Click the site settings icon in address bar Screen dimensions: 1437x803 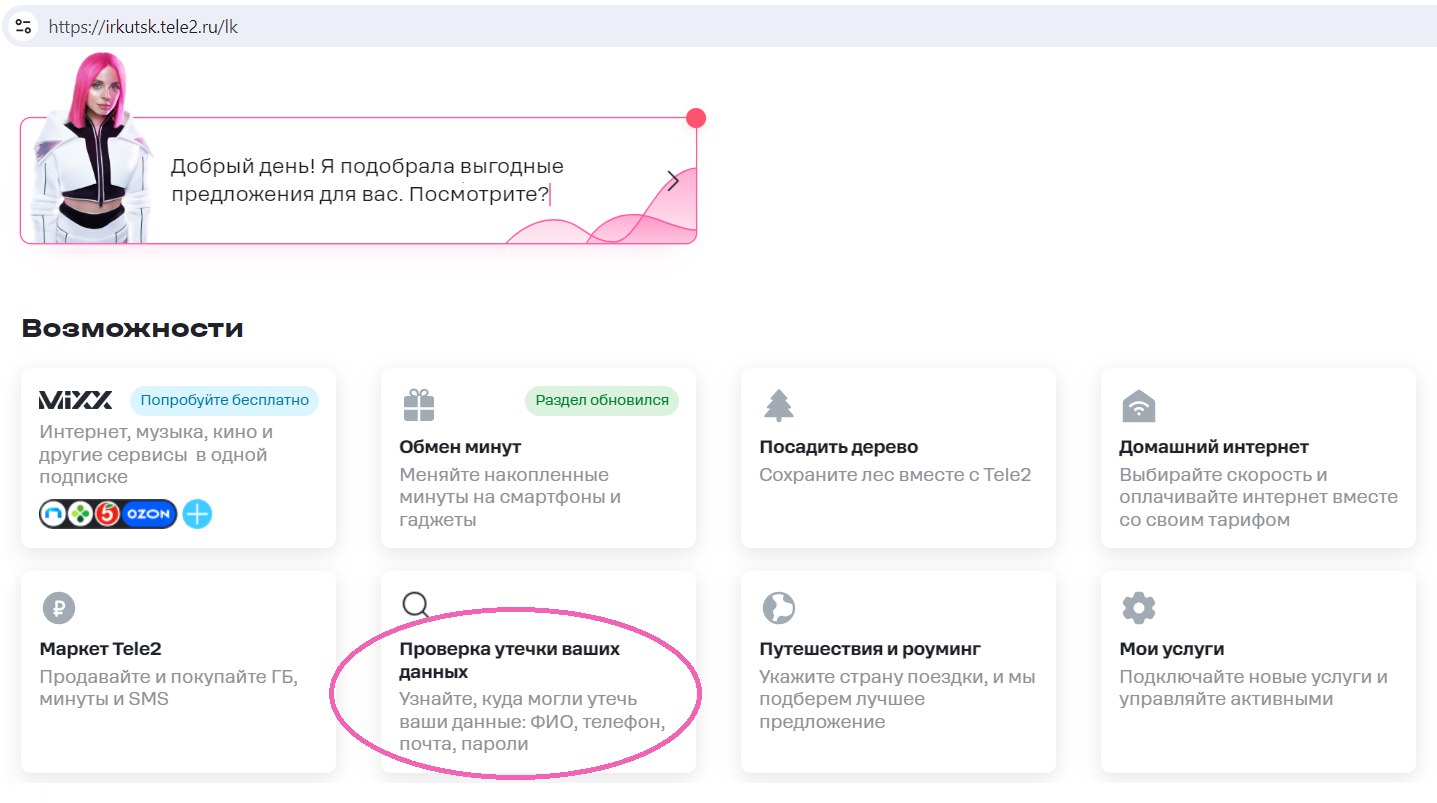[24, 27]
